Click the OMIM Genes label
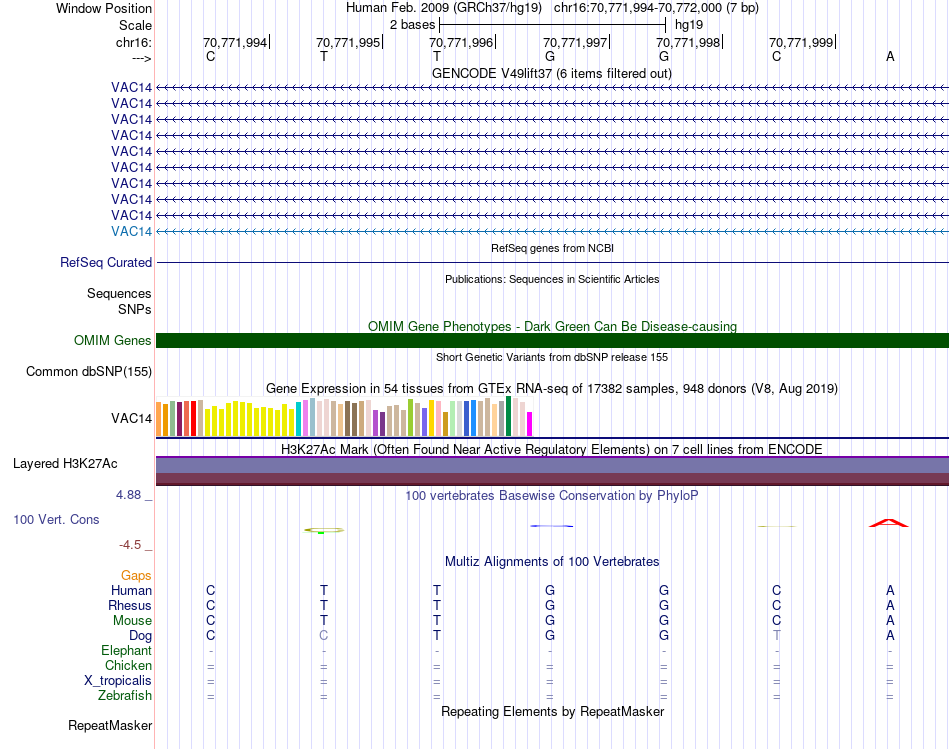 [113, 341]
